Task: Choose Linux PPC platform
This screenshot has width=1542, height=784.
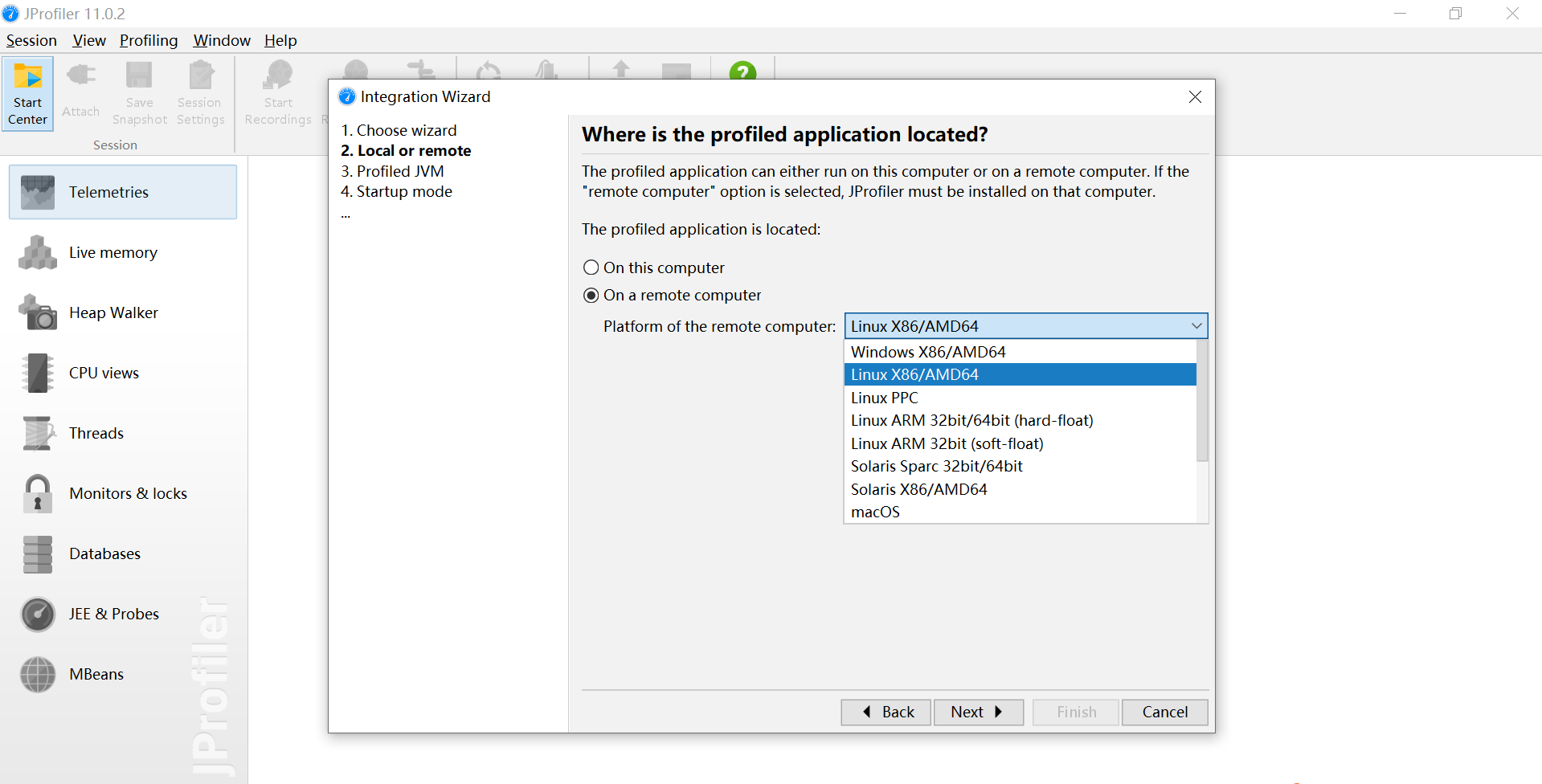Action: pos(1020,398)
